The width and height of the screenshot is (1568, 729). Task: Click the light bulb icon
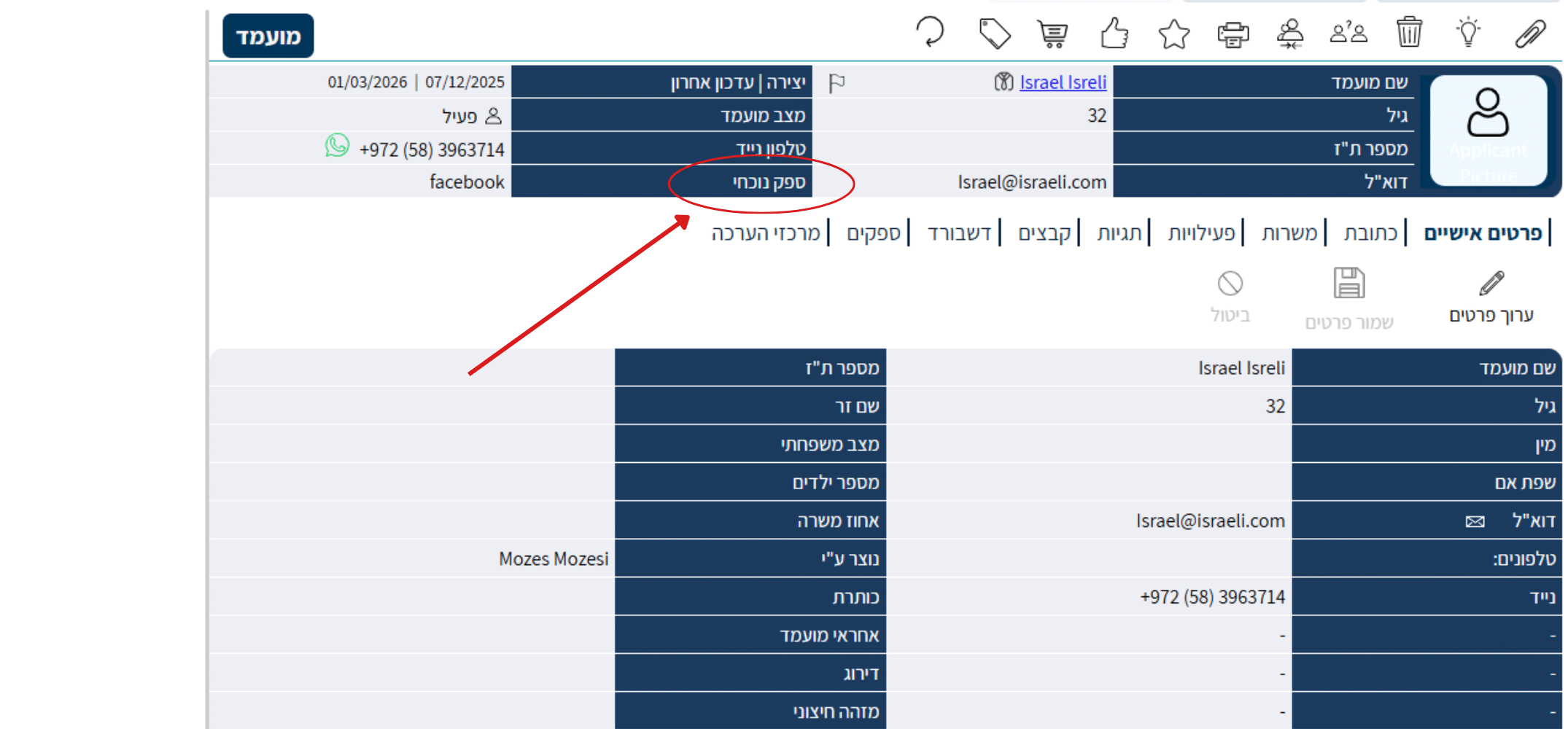click(1468, 33)
